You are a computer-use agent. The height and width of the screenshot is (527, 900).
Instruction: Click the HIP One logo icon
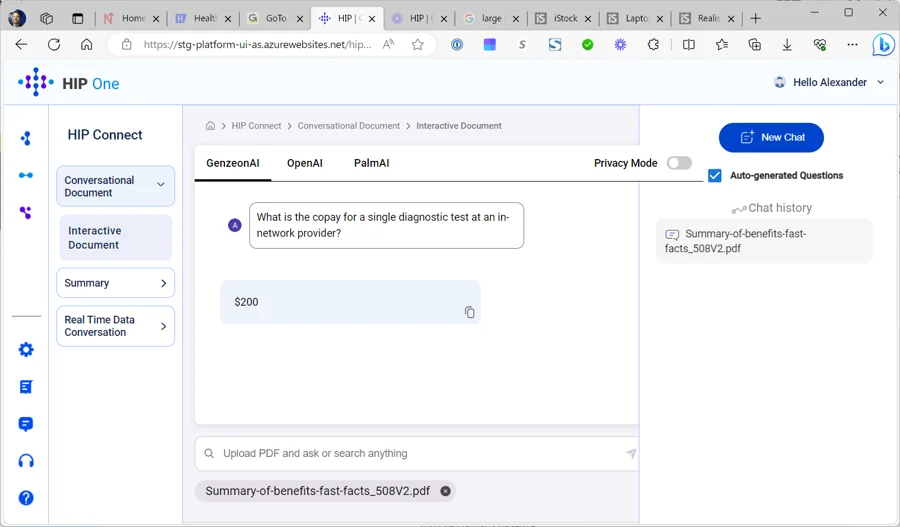coord(36,82)
